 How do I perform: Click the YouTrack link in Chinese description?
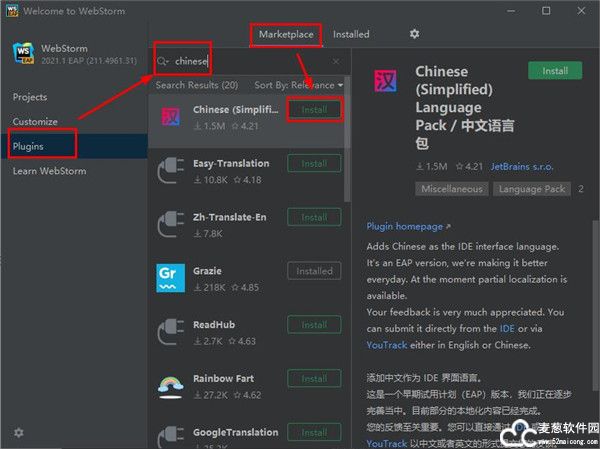tap(386, 444)
